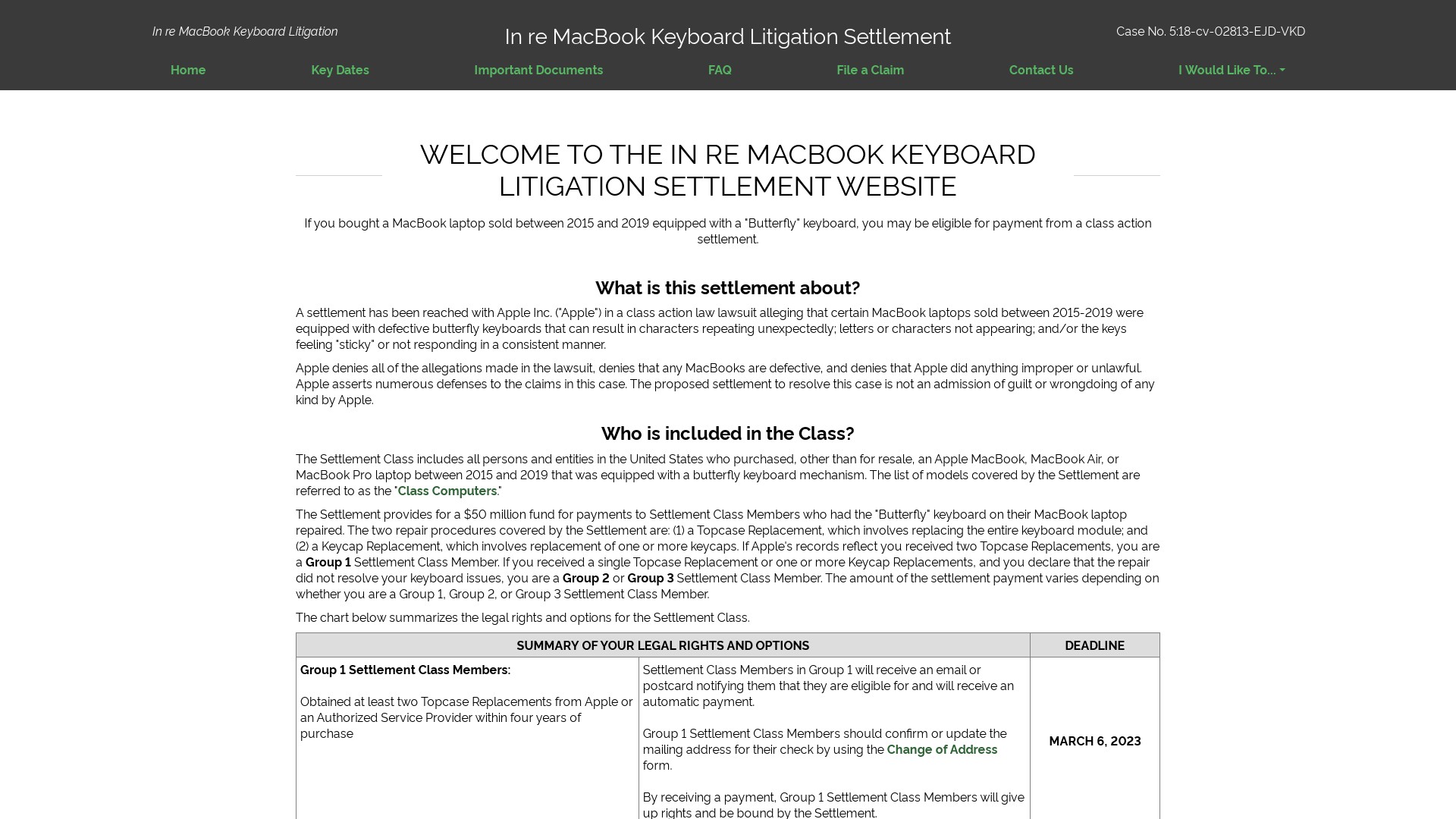The width and height of the screenshot is (1456, 819).
Task: Click the Contact Us navigation icon
Action: point(1041,70)
